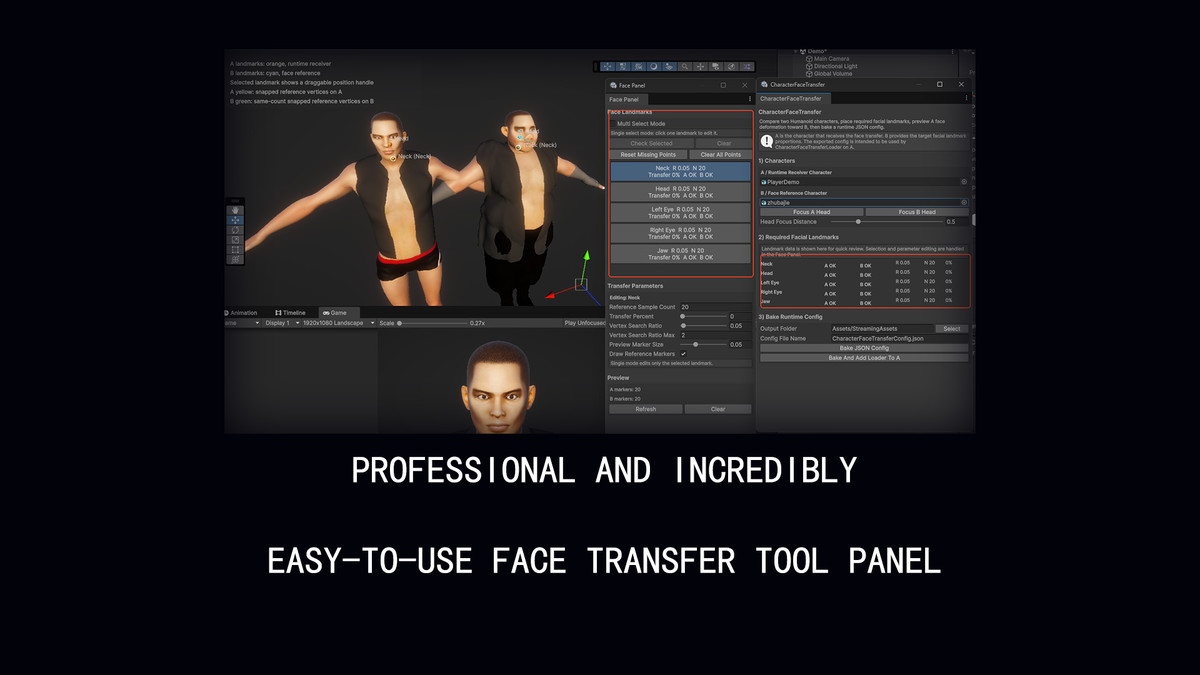This screenshot has height=675, width=1200.
Task: Click the Config File Name field
Action: [899, 338]
